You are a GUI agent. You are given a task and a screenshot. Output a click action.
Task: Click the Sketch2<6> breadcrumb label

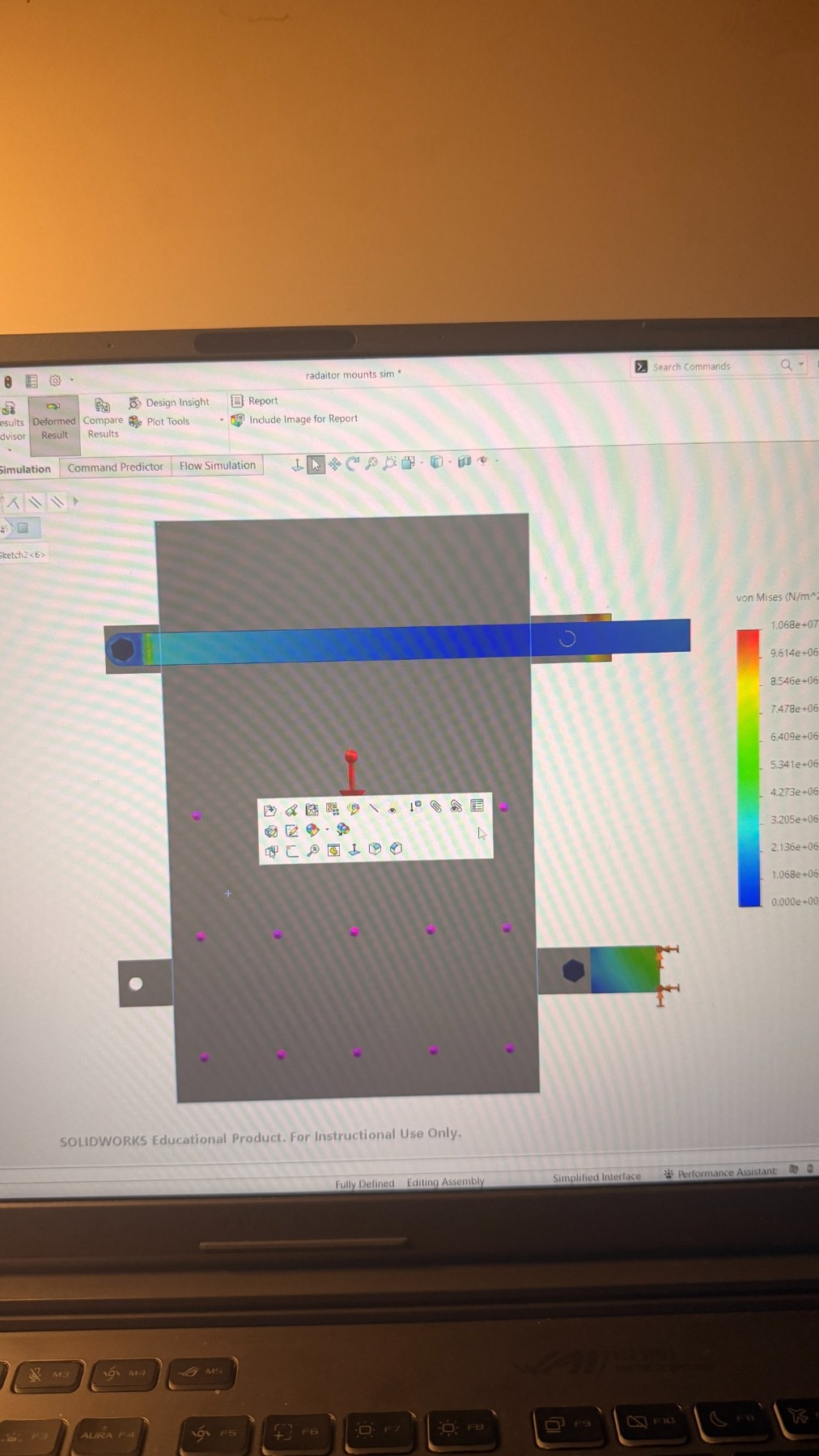coord(23,555)
